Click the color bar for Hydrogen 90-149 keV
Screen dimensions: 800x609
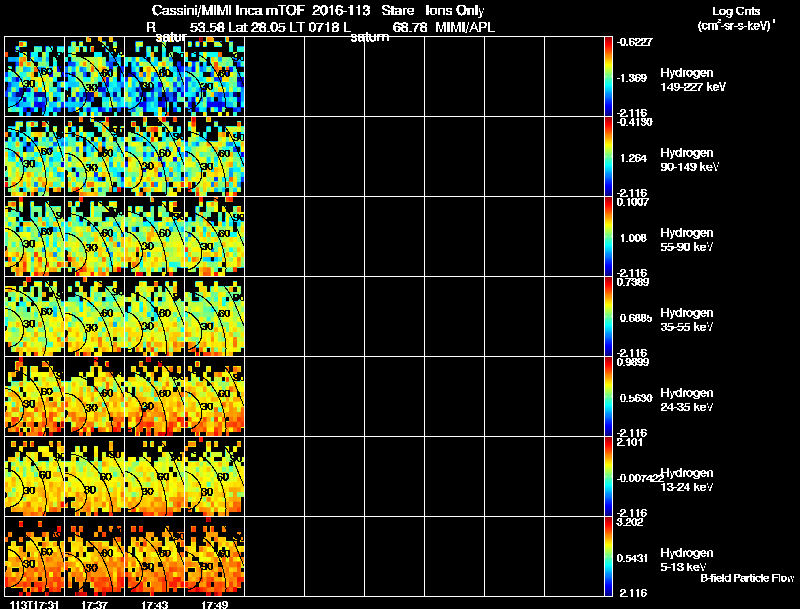(608, 157)
